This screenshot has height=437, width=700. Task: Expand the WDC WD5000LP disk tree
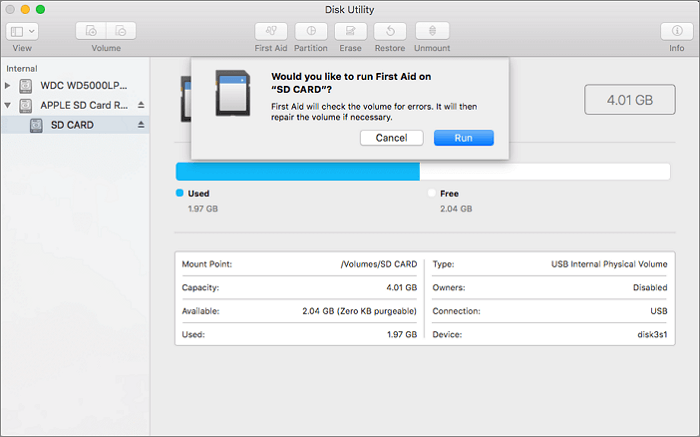pos(9,85)
